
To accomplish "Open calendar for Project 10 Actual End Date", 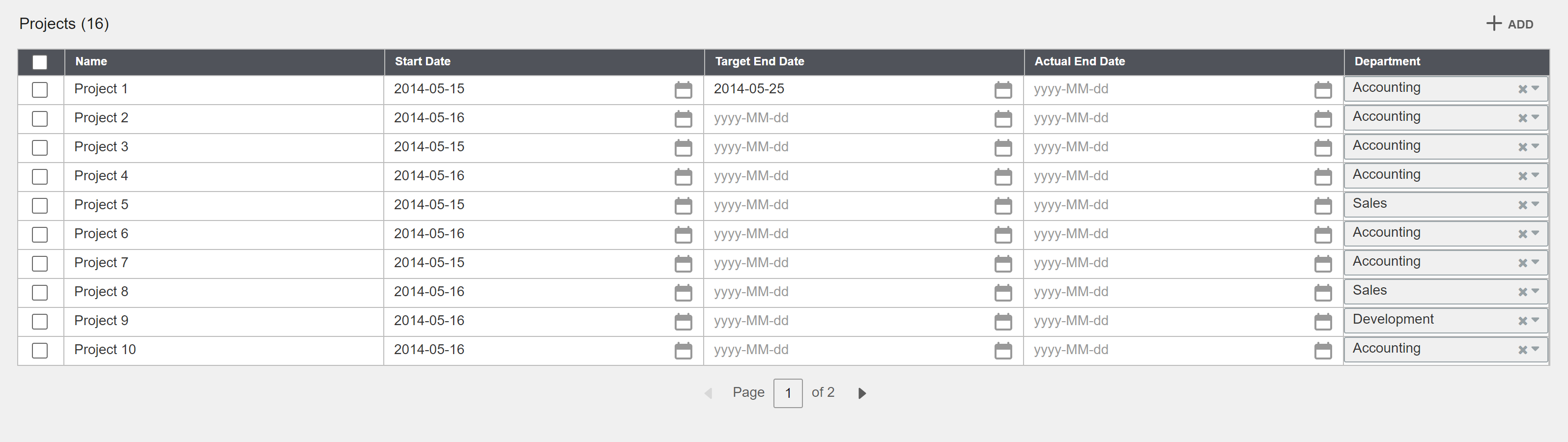I will [x=1323, y=351].
